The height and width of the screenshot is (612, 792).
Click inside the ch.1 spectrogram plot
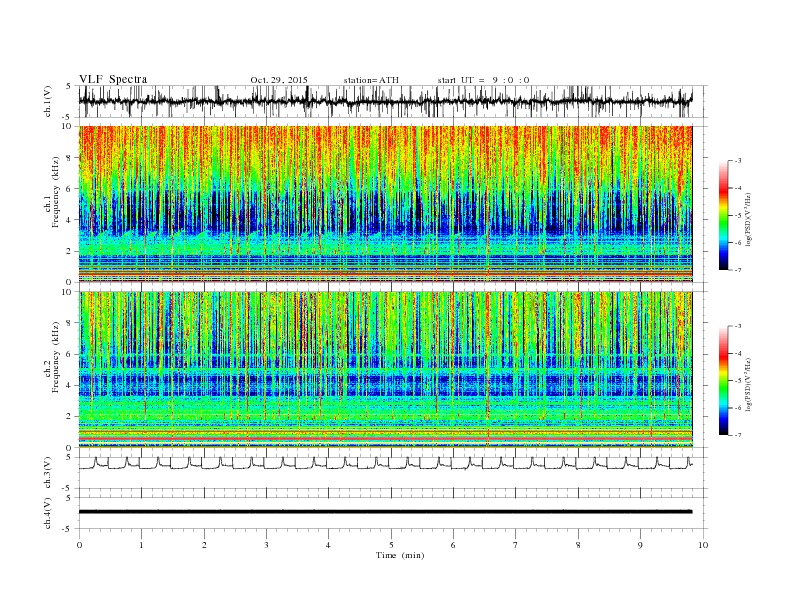pos(385,204)
